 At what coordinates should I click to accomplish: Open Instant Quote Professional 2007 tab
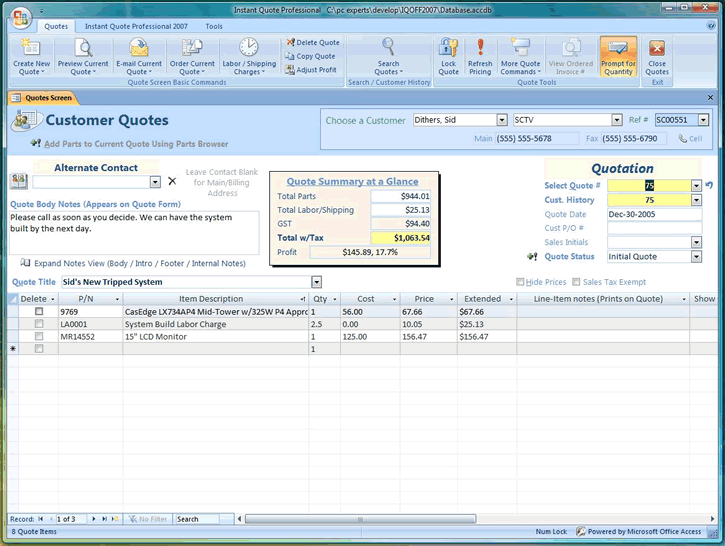136,26
